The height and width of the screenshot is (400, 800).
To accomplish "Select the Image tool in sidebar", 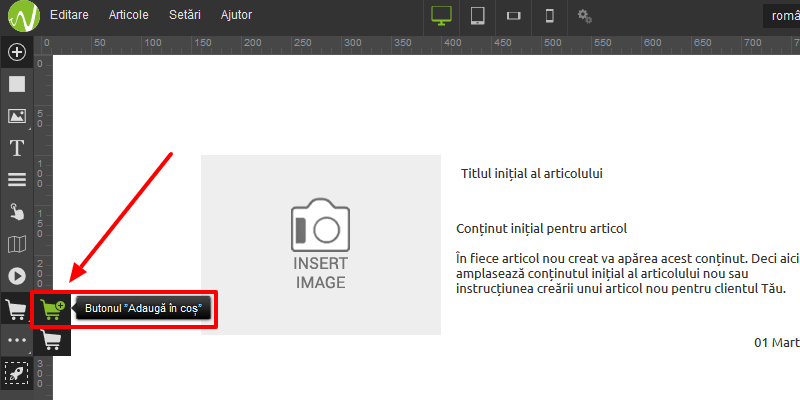I will [x=16, y=116].
